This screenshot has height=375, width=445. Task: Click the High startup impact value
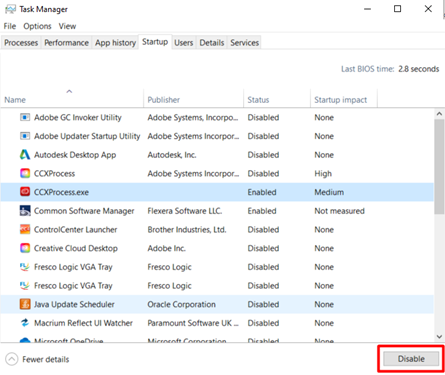[323, 174]
